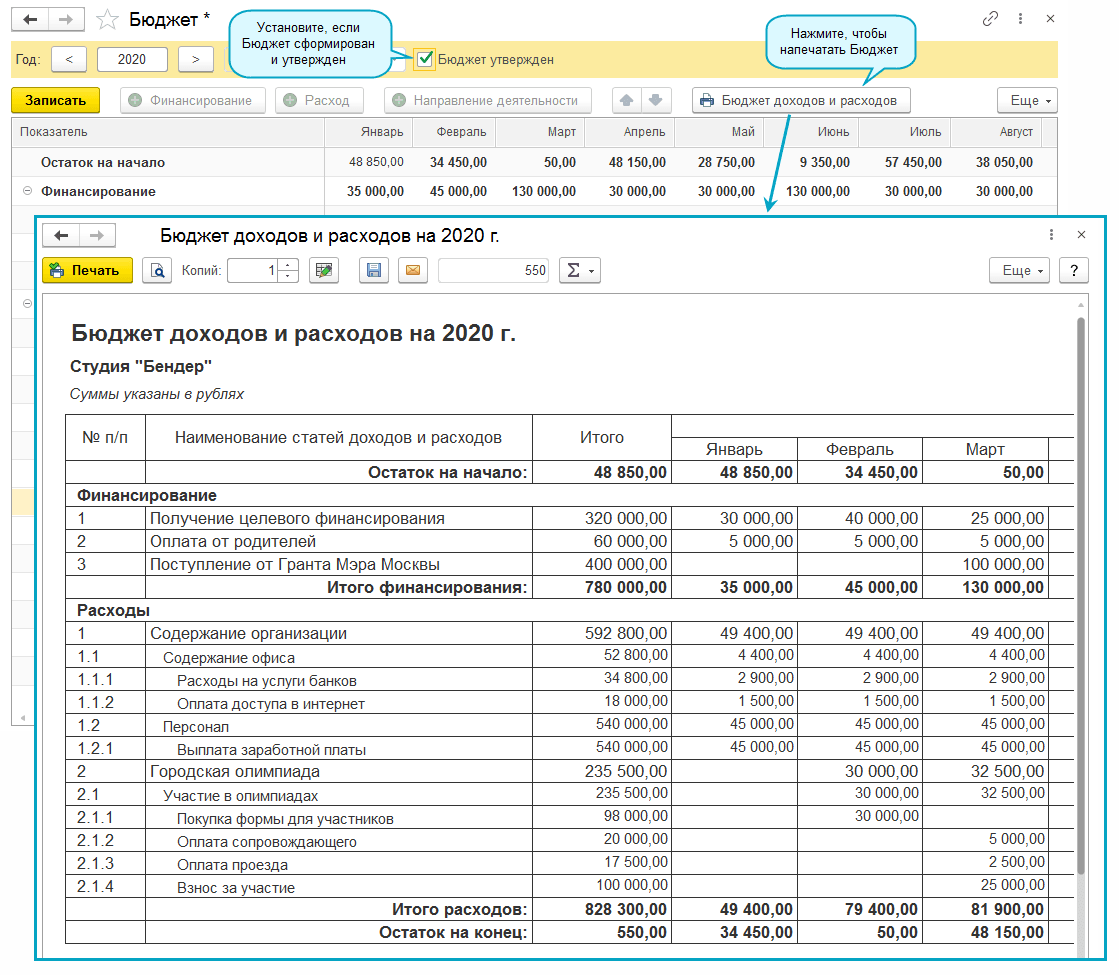This screenshot has height=975, width=1119.
Task: Open the Еще menu in report window
Action: 1019,270
